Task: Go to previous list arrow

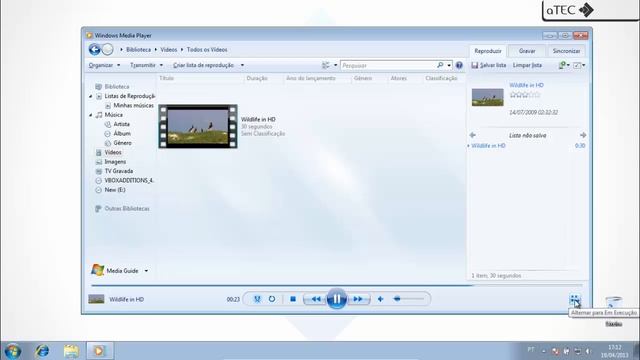Action: click(473, 135)
